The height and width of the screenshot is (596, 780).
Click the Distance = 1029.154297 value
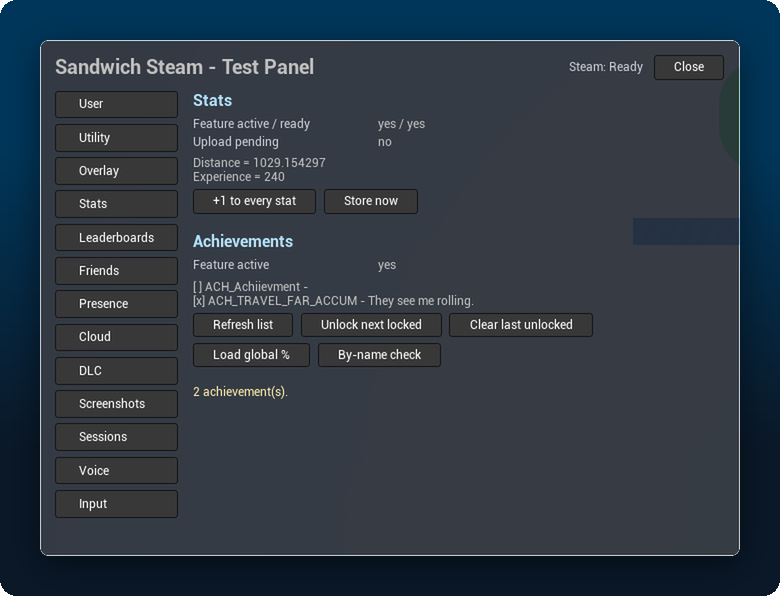259,163
